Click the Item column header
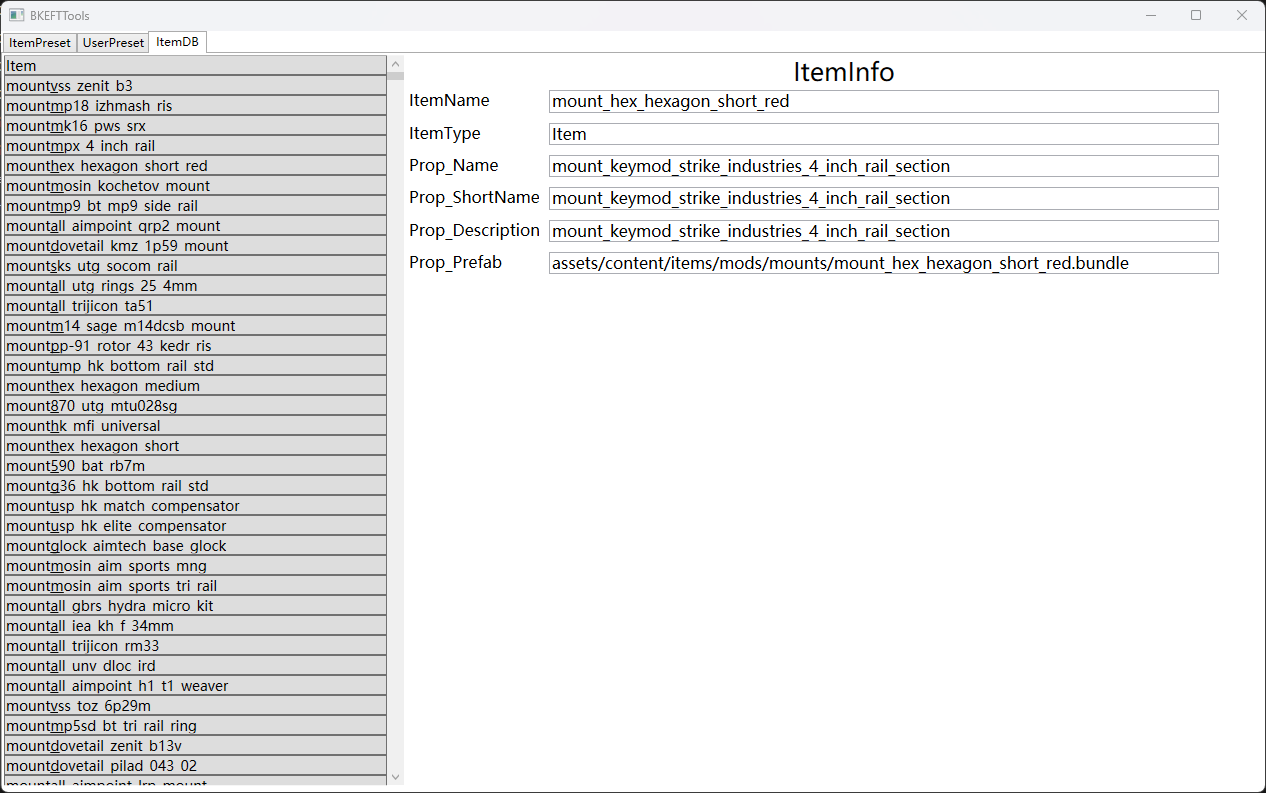Viewport: 1266px width, 793px height. click(x=195, y=66)
